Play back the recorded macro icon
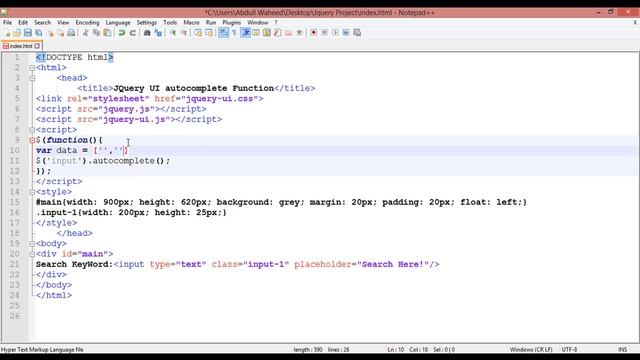 335,33
